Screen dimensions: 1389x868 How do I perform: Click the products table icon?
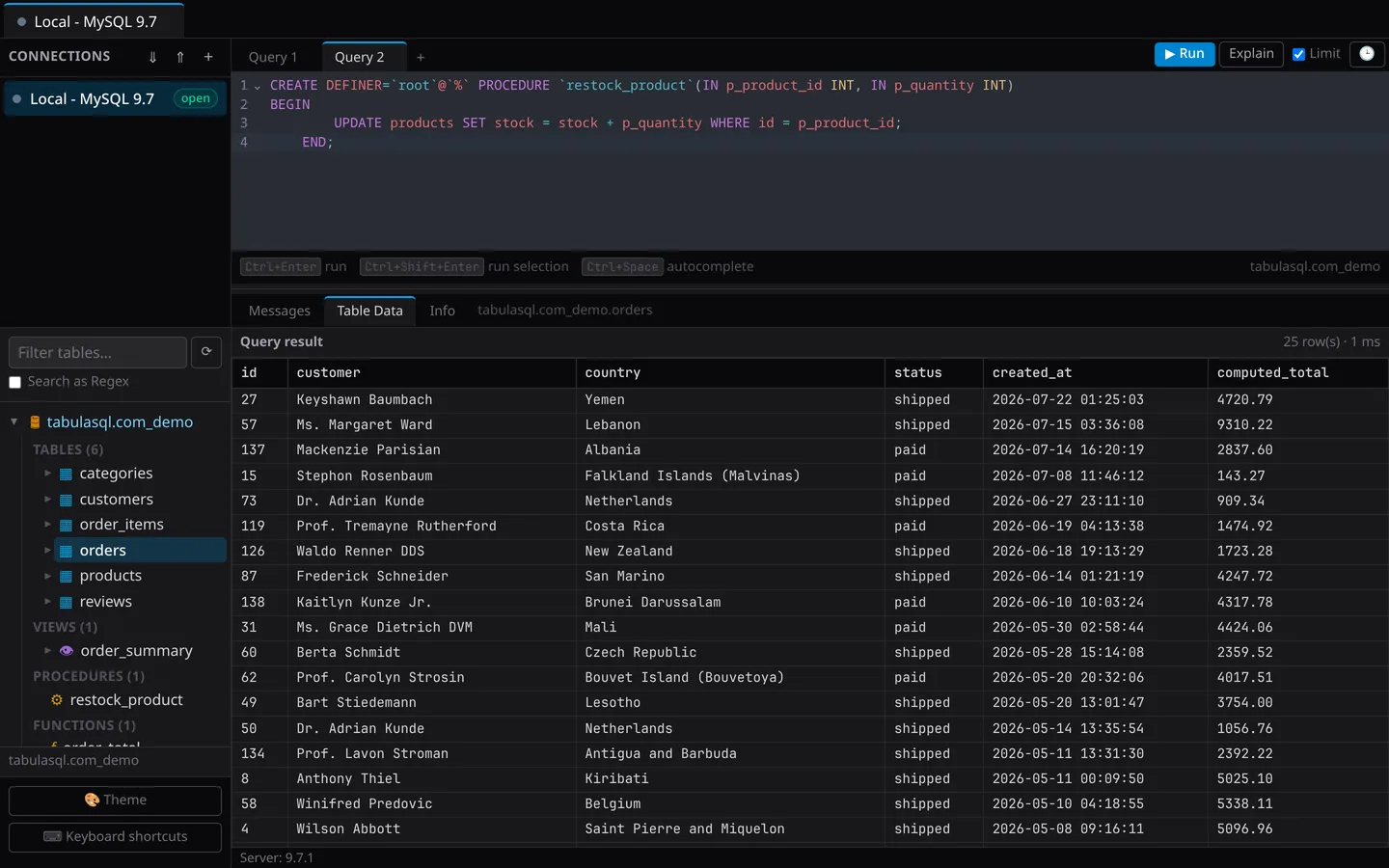(66, 576)
